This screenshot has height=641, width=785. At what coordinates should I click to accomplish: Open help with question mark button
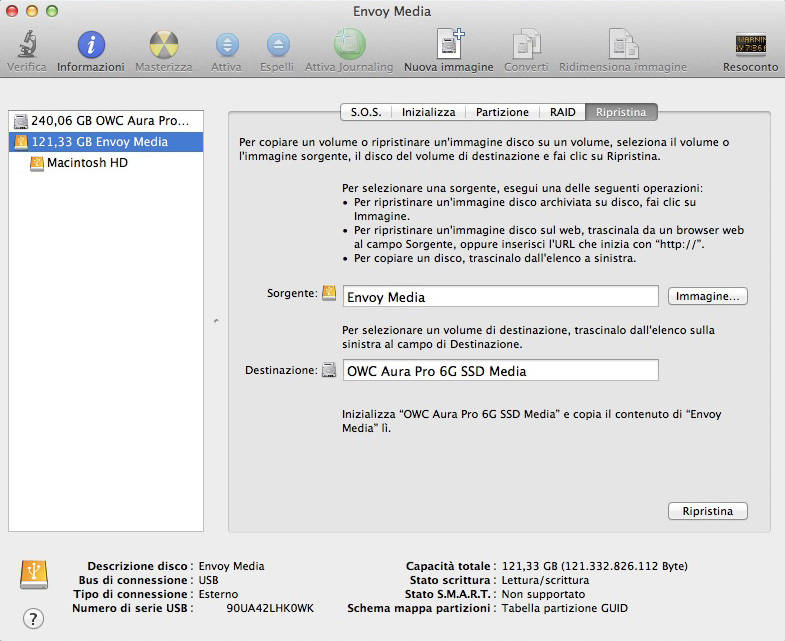(x=33, y=618)
